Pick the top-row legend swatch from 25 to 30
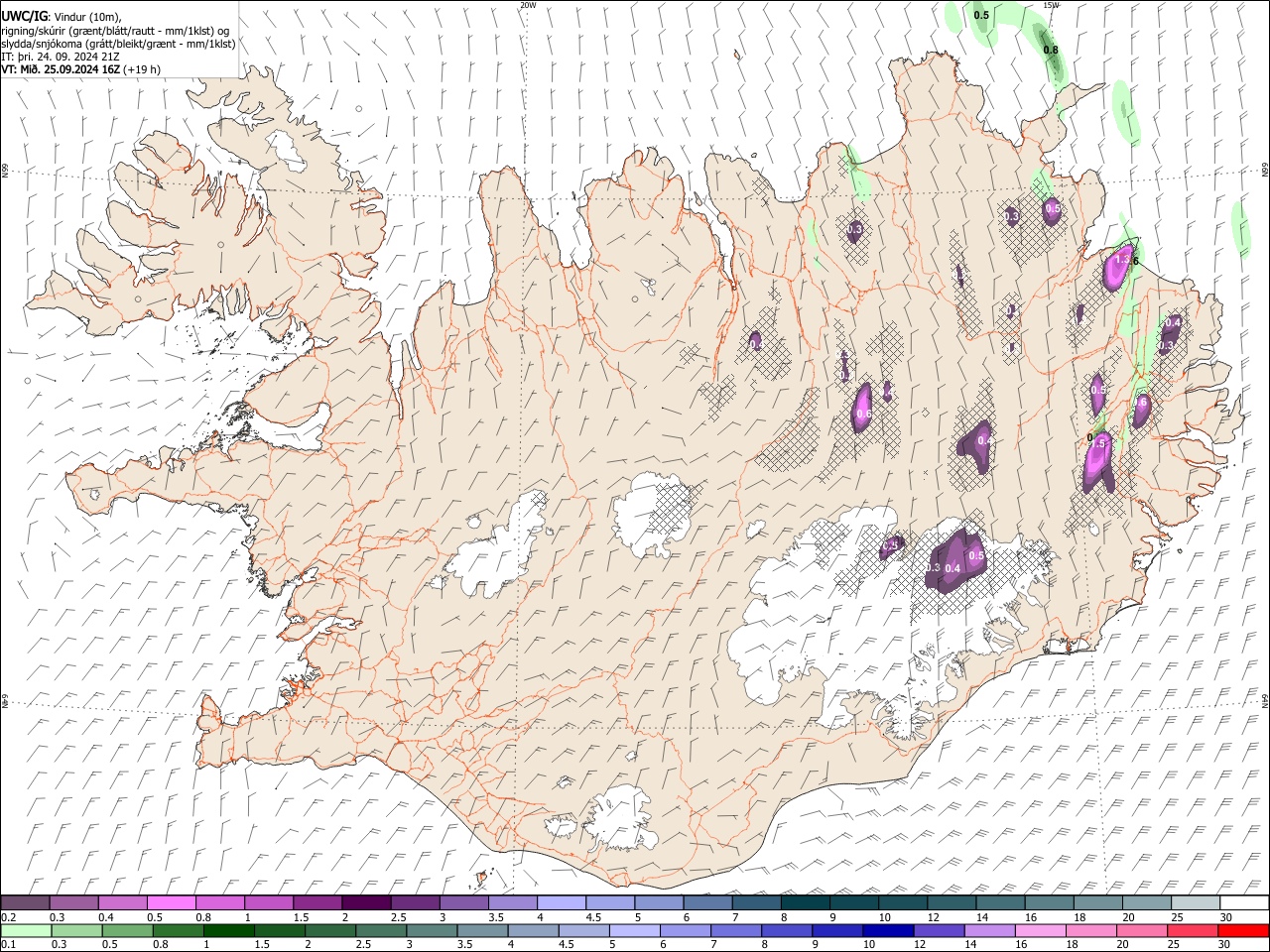Viewport: 1270px width, 952px height. coord(1196,903)
